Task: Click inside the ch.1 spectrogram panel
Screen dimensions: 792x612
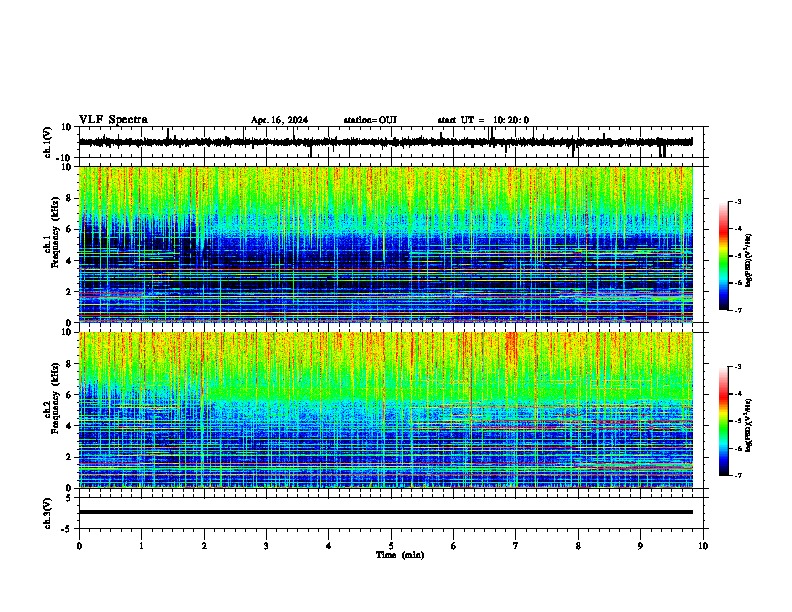Action: click(385, 244)
